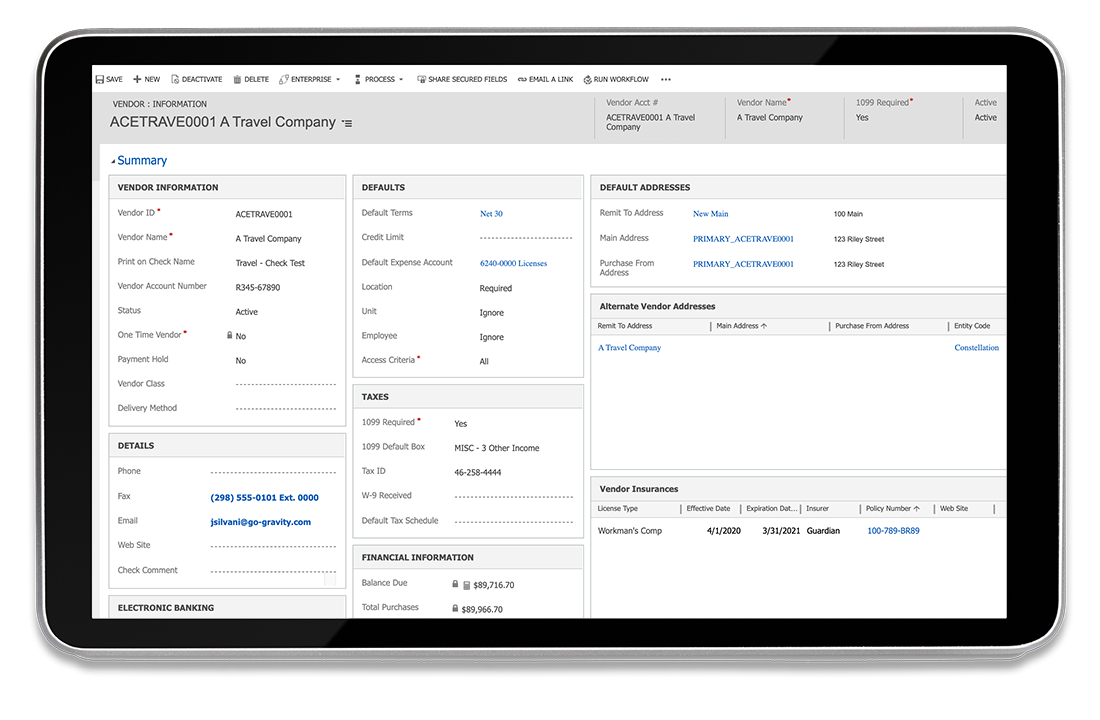Screen dimensions: 1100x720
Task: Click the empty Credit Limit field
Action: click(526, 238)
